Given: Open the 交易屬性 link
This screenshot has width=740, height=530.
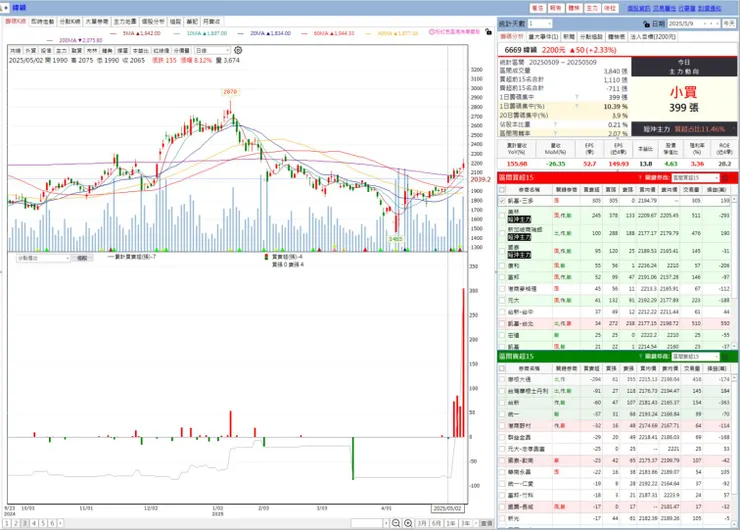Looking at the screenshot, I should coord(664,8).
